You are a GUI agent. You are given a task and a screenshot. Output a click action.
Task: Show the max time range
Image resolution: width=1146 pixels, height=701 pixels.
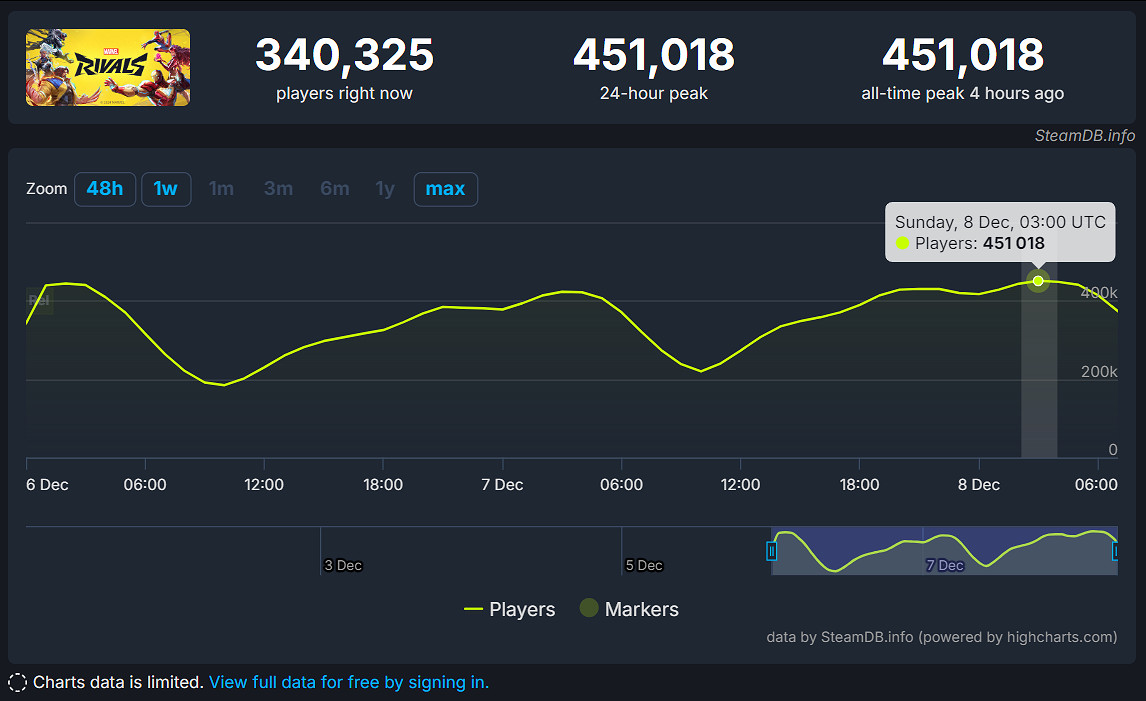(x=445, y=189)
